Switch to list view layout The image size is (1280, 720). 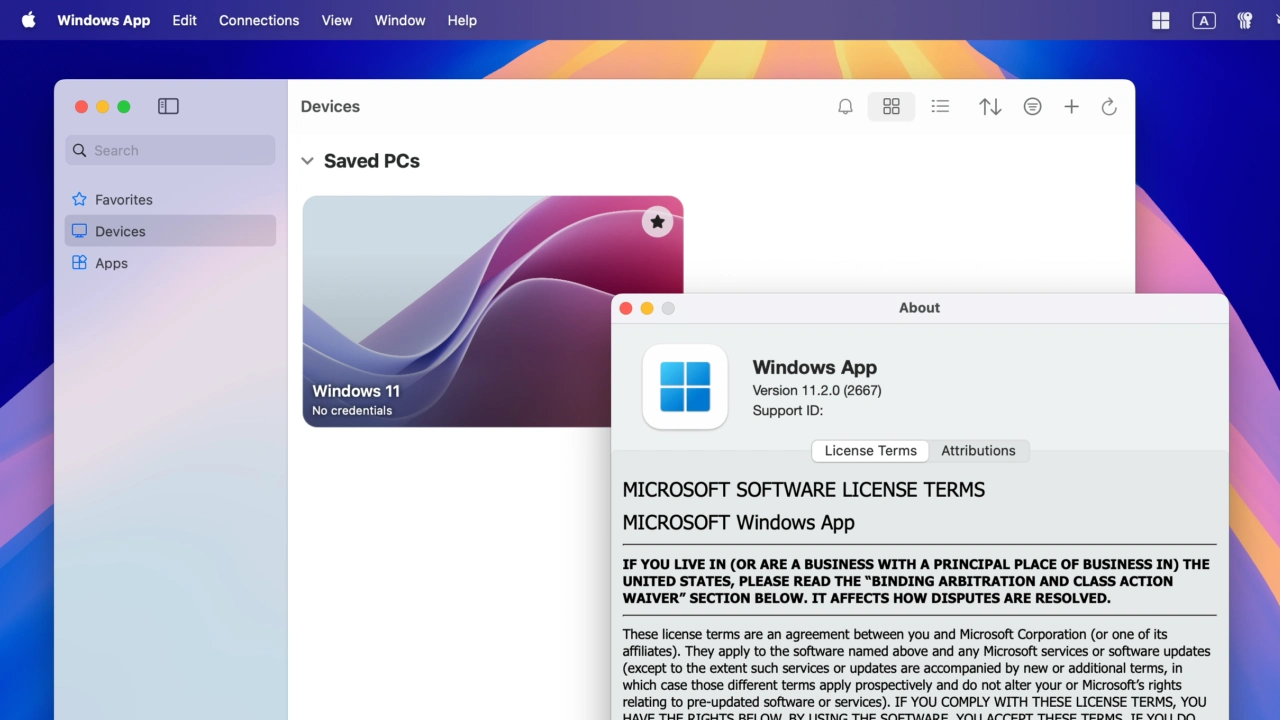tap(940, 107)
